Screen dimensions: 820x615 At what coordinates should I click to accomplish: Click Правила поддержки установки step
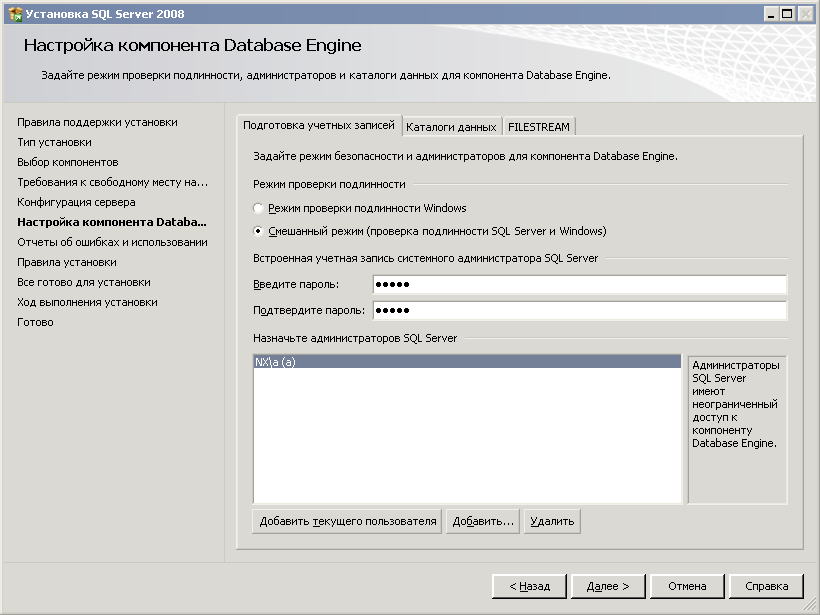(x=97, y=122)
